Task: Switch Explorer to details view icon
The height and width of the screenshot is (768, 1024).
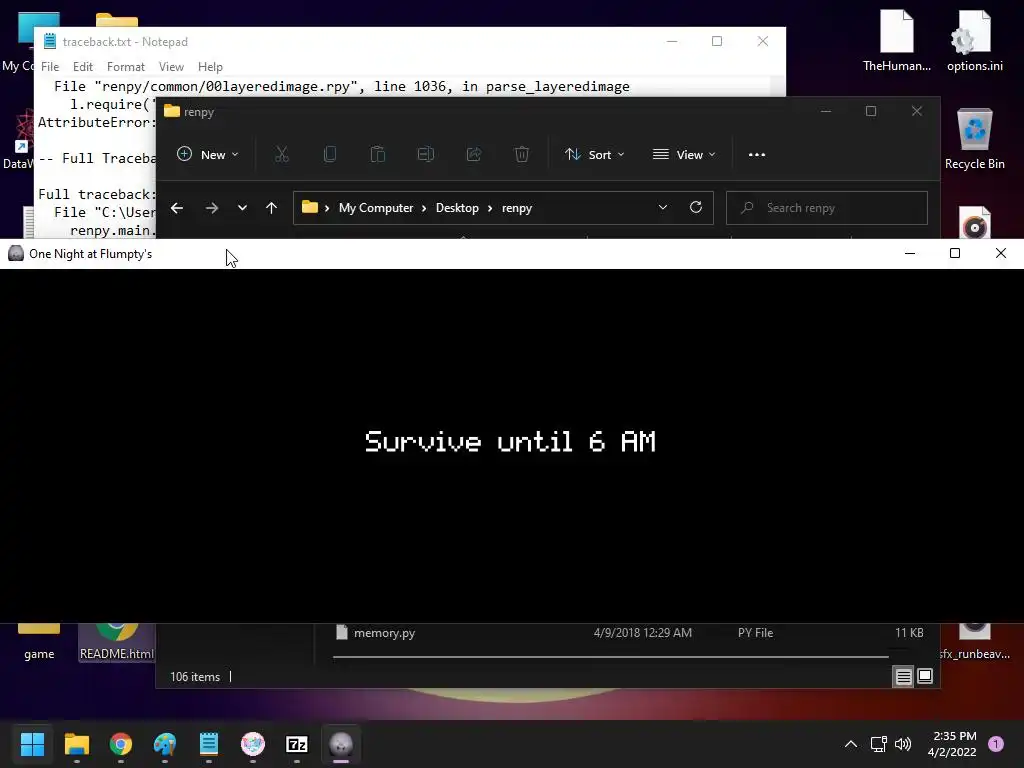Action: coord(903,677)
